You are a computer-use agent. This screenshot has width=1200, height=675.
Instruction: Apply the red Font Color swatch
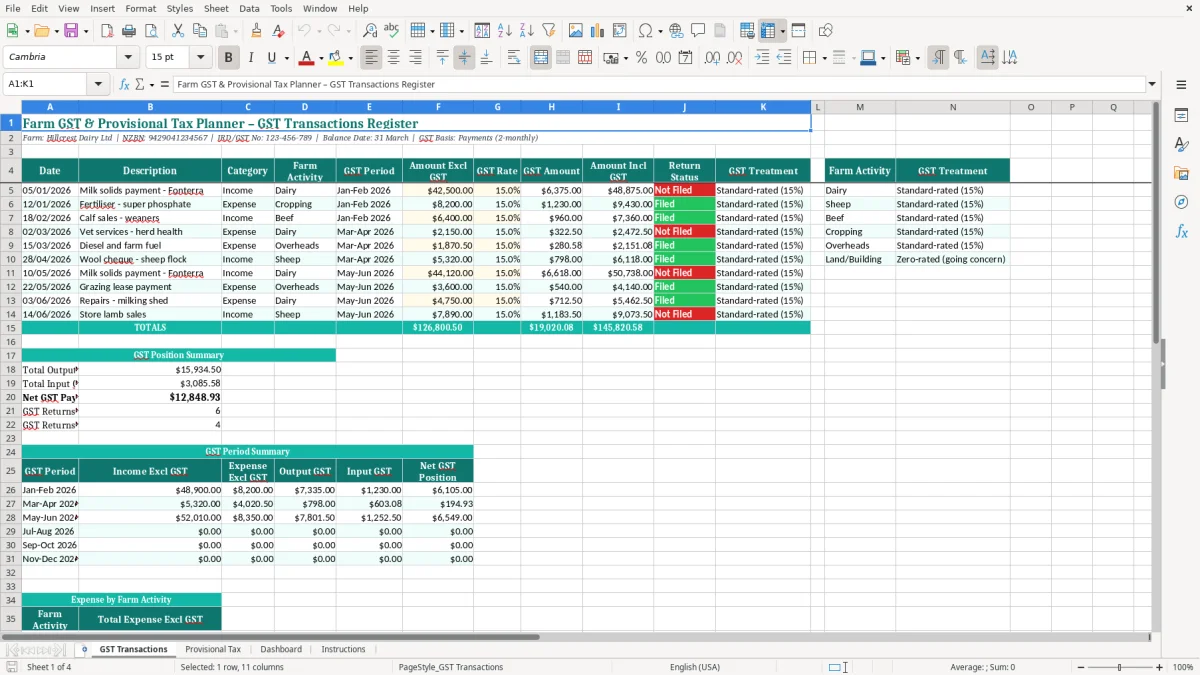[x=306, y=58]
